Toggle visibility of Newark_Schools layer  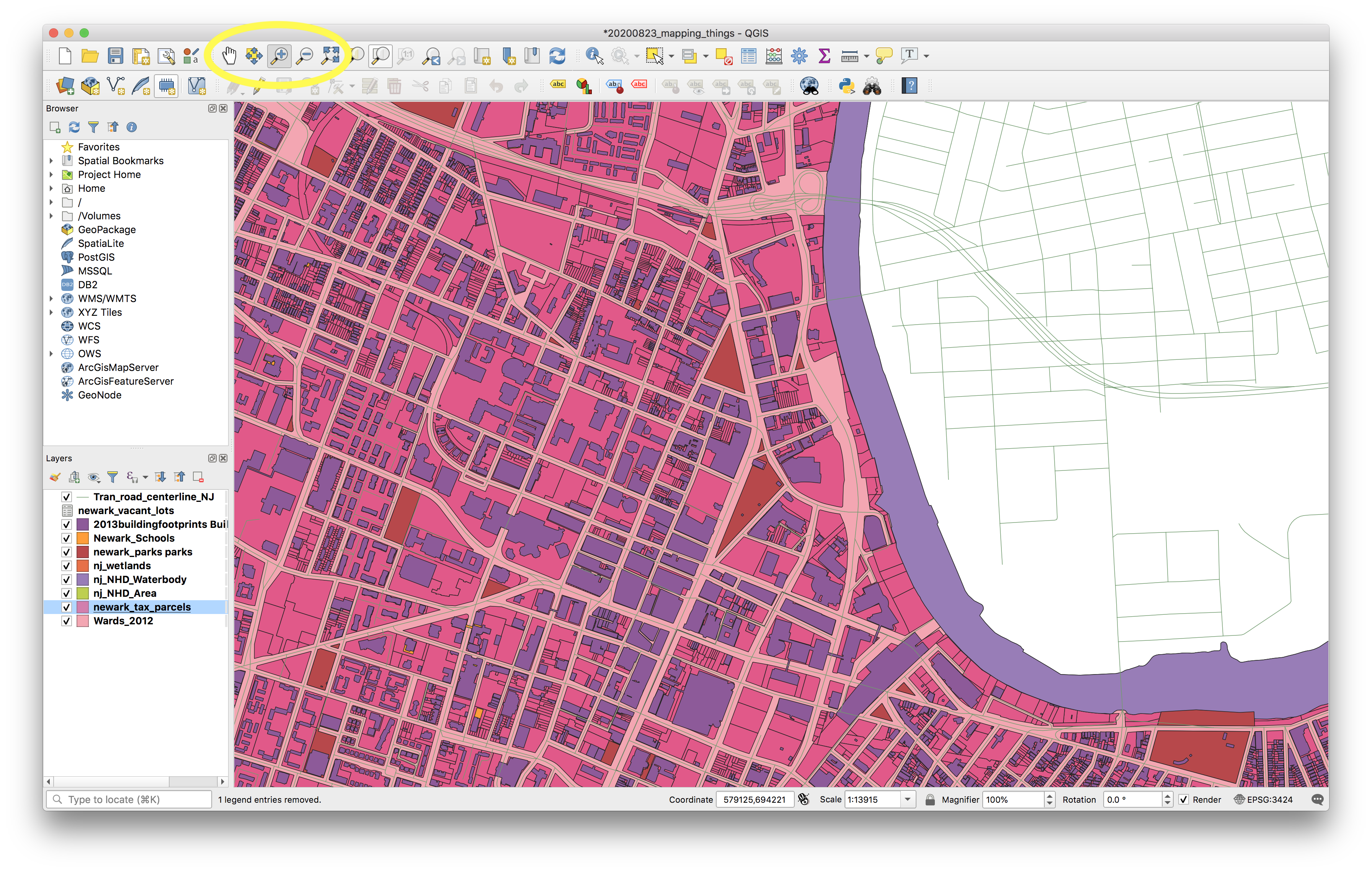[x=67, y=538]
